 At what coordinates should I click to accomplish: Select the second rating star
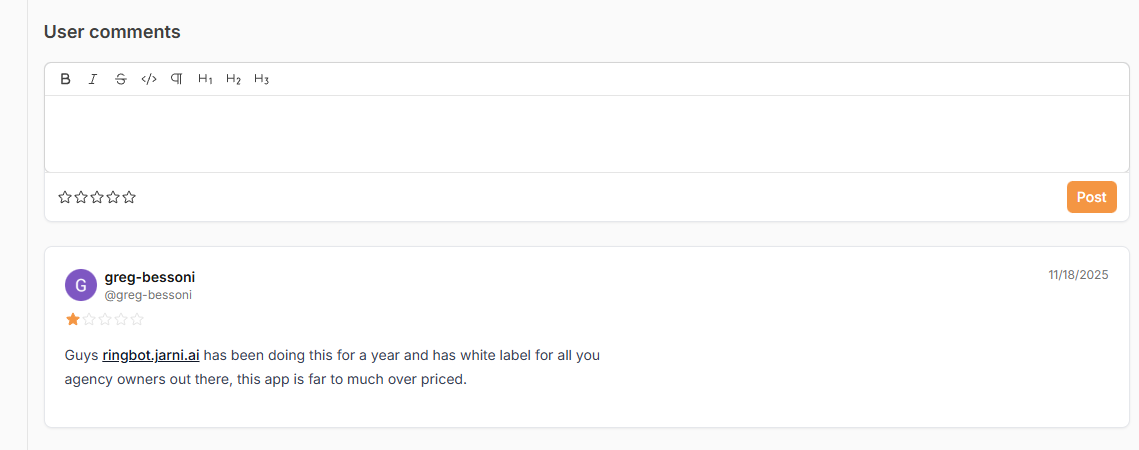point(81,197)
